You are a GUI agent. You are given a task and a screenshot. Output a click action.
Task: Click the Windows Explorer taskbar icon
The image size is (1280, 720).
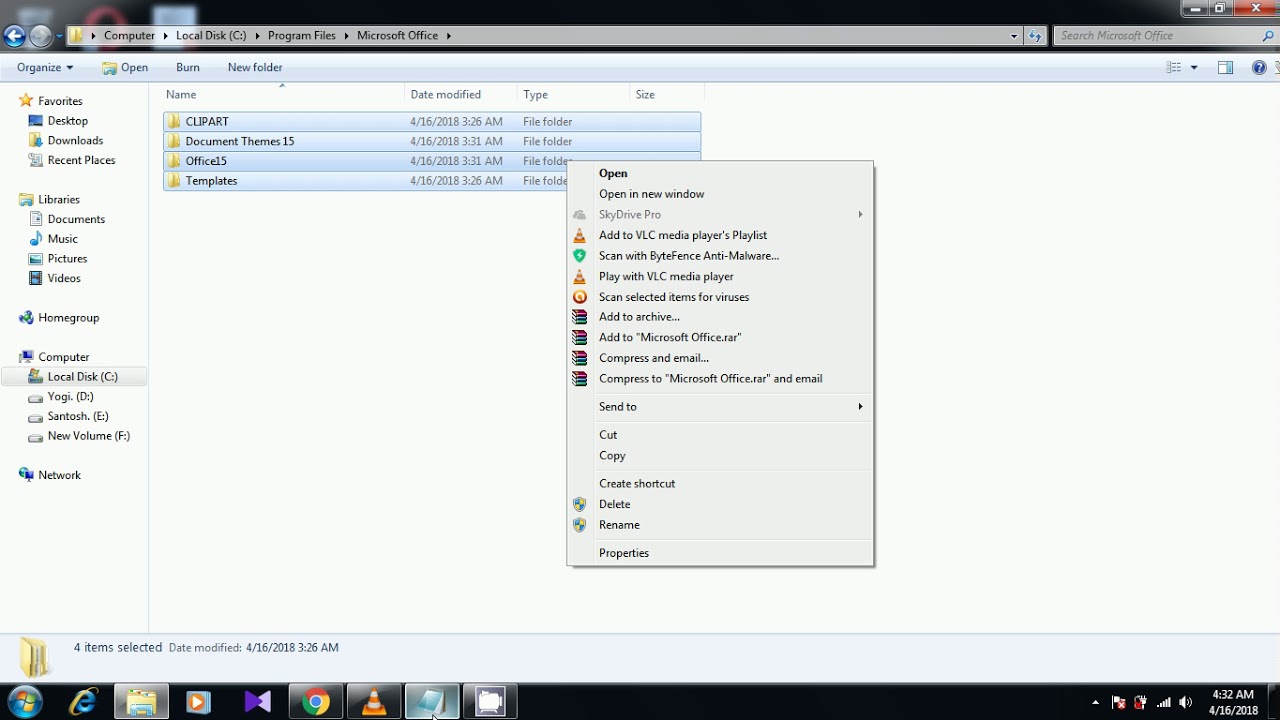pos(141,702)
